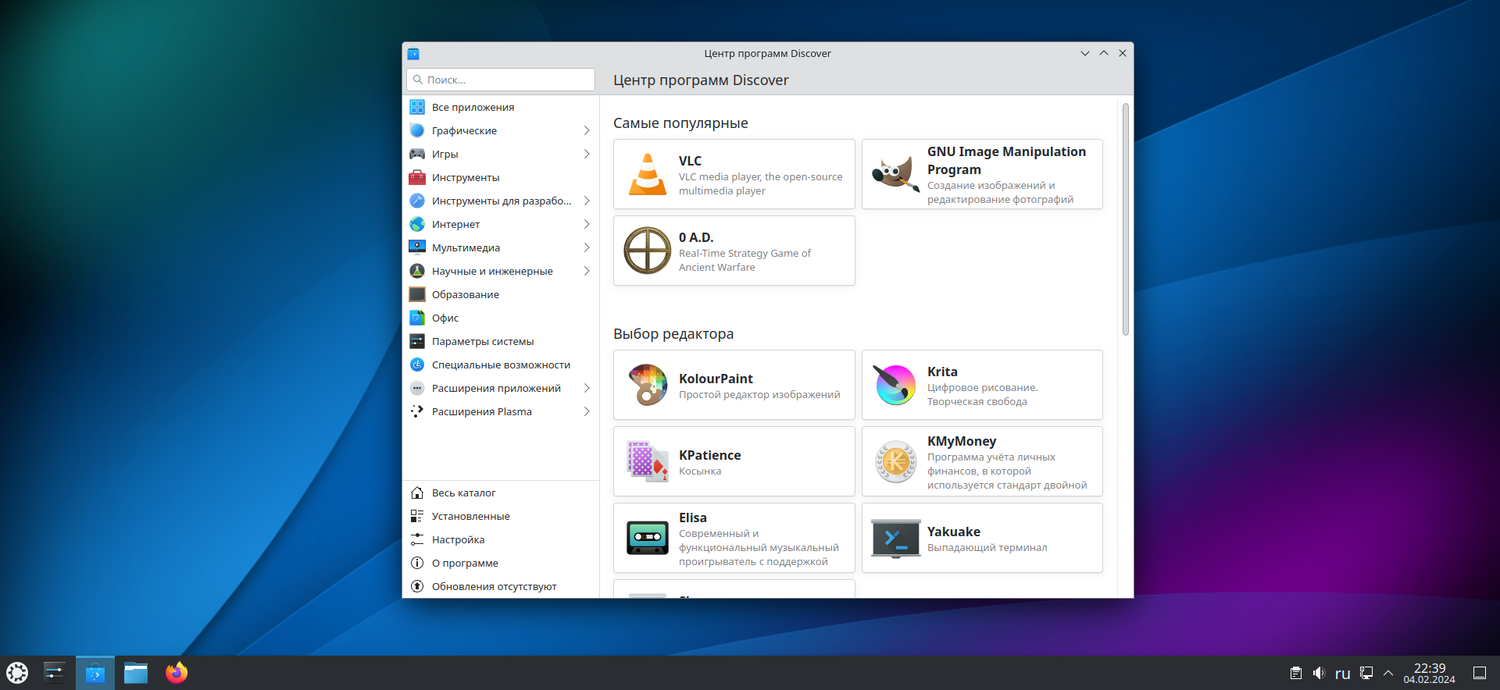Click the KPatience cards icon
Image resolution: width=1500 pixels, height=690 pixels.
pos(647,462)
